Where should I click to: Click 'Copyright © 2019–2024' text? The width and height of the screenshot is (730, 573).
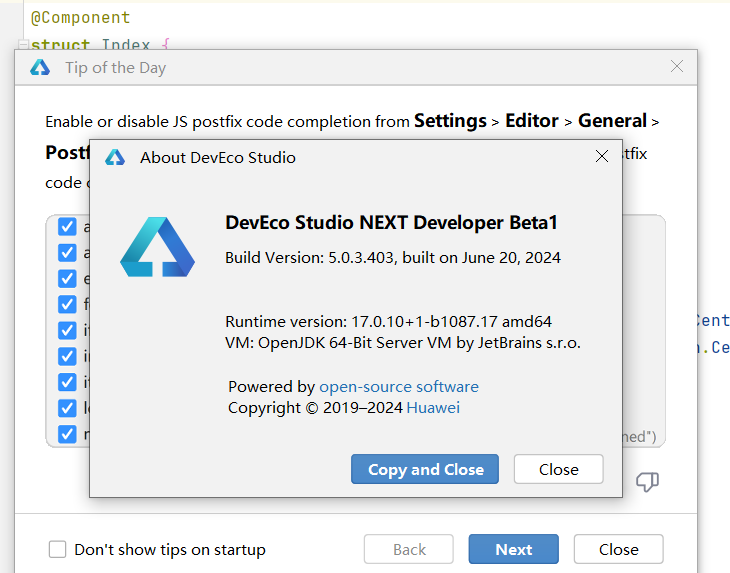315,408
